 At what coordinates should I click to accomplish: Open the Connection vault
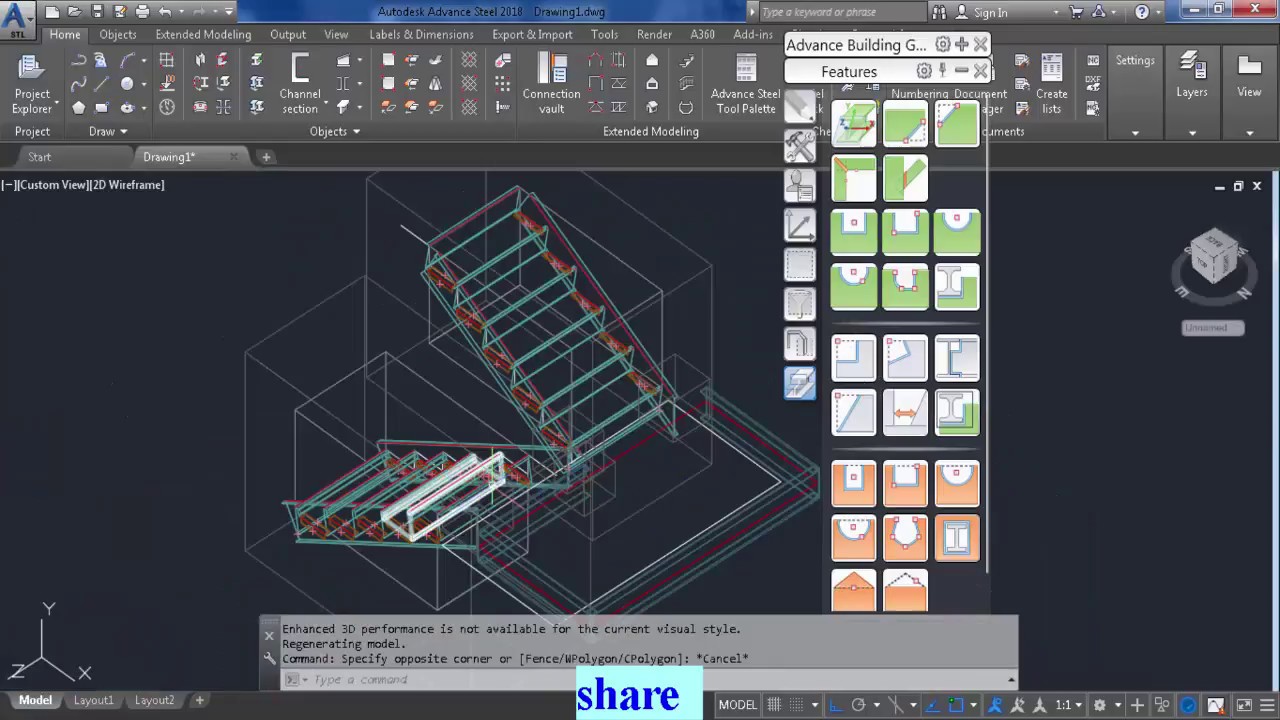pos(551,83)
